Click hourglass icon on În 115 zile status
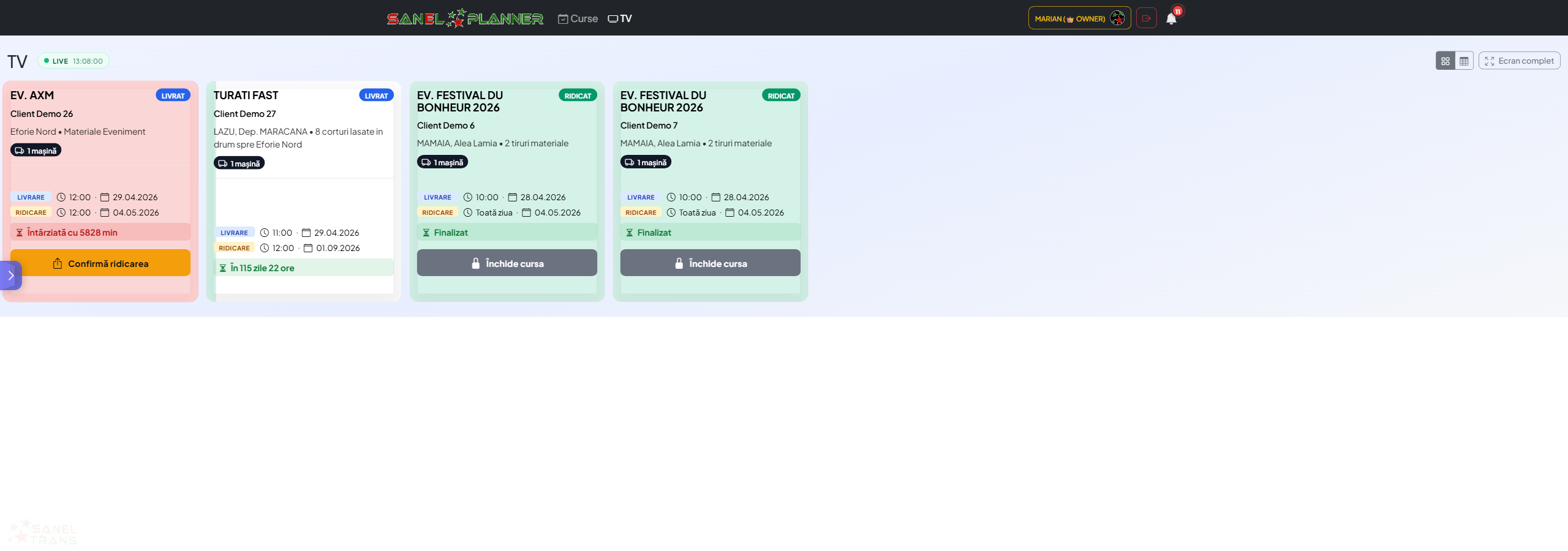 pyautogui.click(x=223, y=268)
